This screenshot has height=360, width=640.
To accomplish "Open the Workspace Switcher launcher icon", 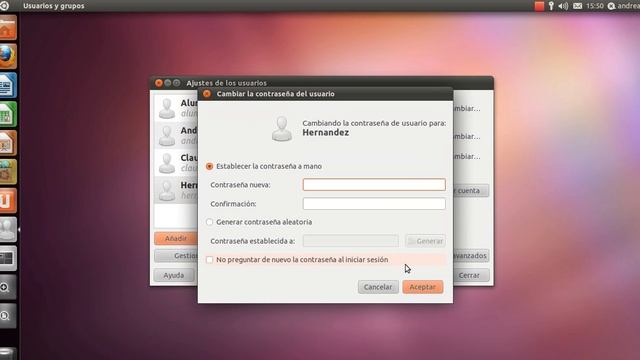I will coord(8,258).
